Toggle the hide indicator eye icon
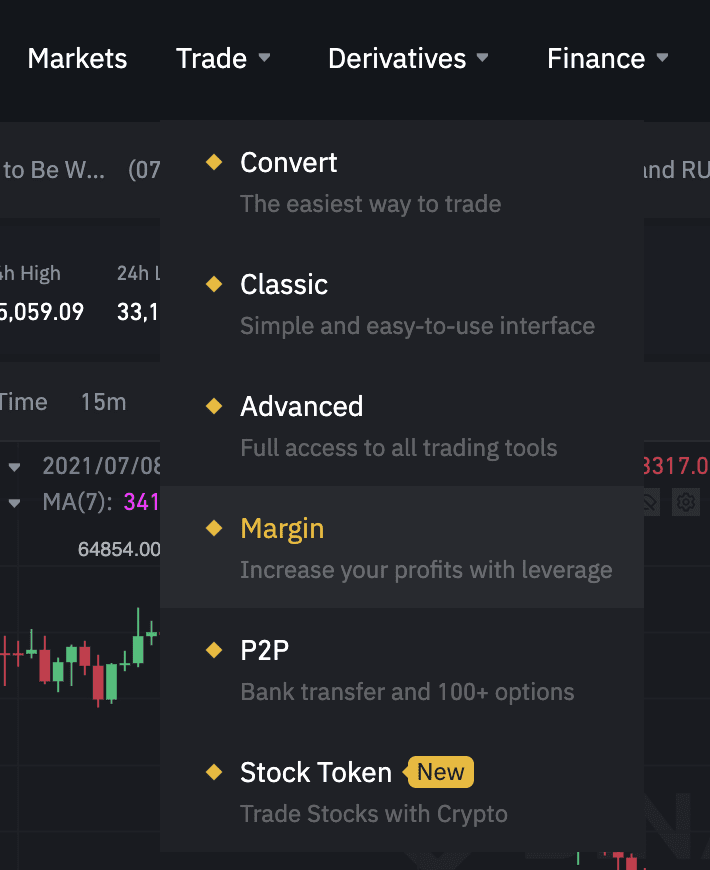The height and width of the screenshot is (870, 710). tap(650, 502)
